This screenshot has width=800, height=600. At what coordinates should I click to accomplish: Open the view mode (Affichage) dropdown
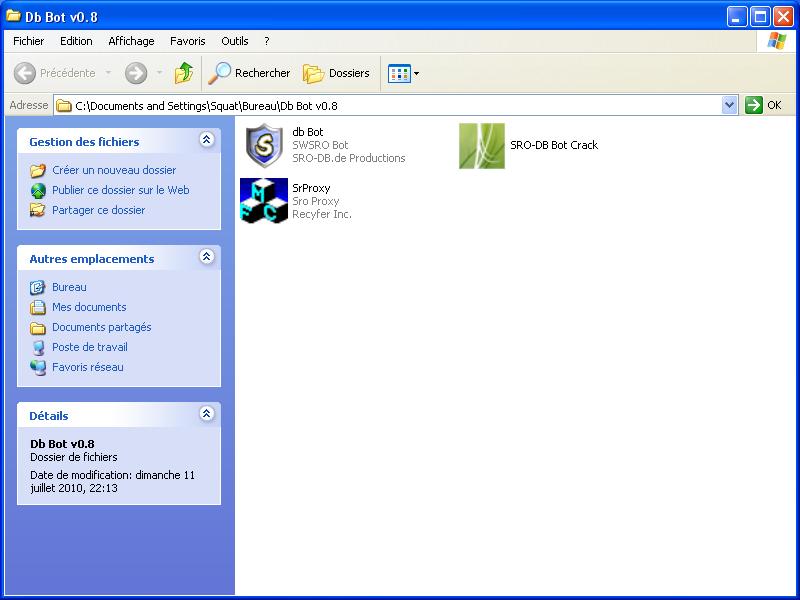point(403,73)
